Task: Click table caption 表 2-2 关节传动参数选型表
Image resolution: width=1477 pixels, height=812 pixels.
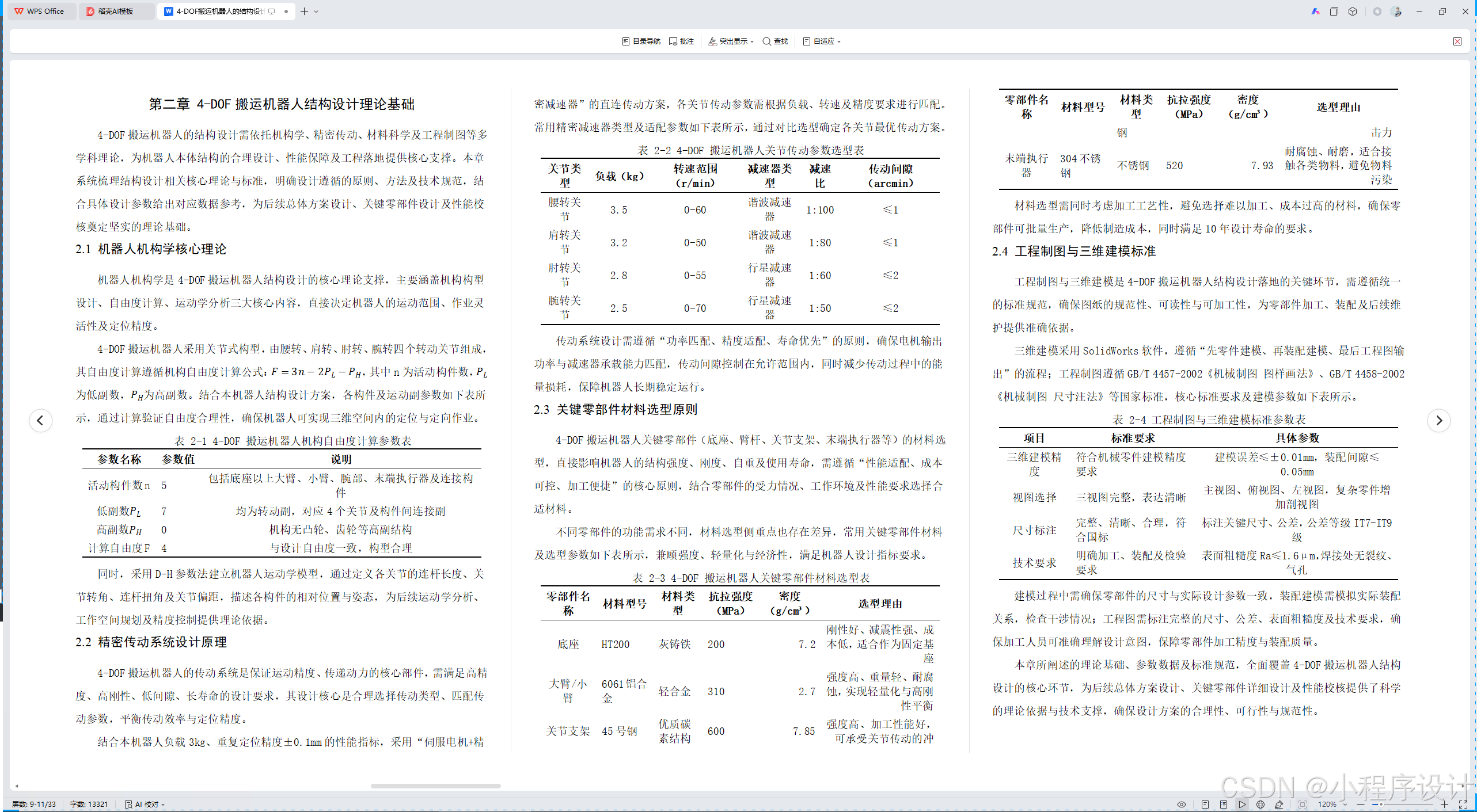Action: 751,150
